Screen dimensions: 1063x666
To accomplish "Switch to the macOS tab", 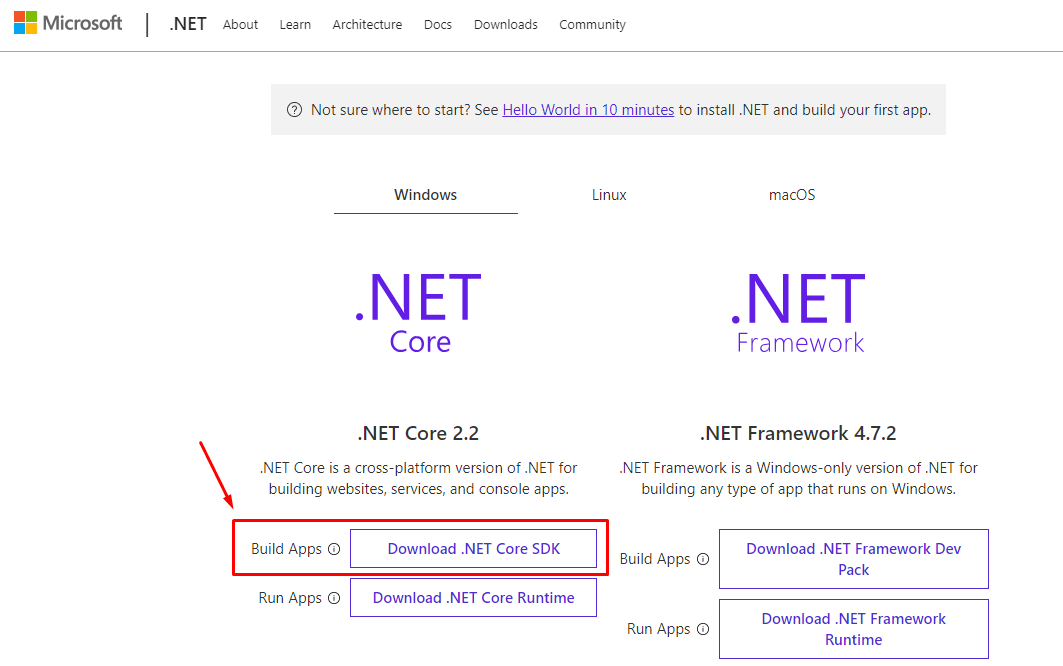I will tap(792, 195).
